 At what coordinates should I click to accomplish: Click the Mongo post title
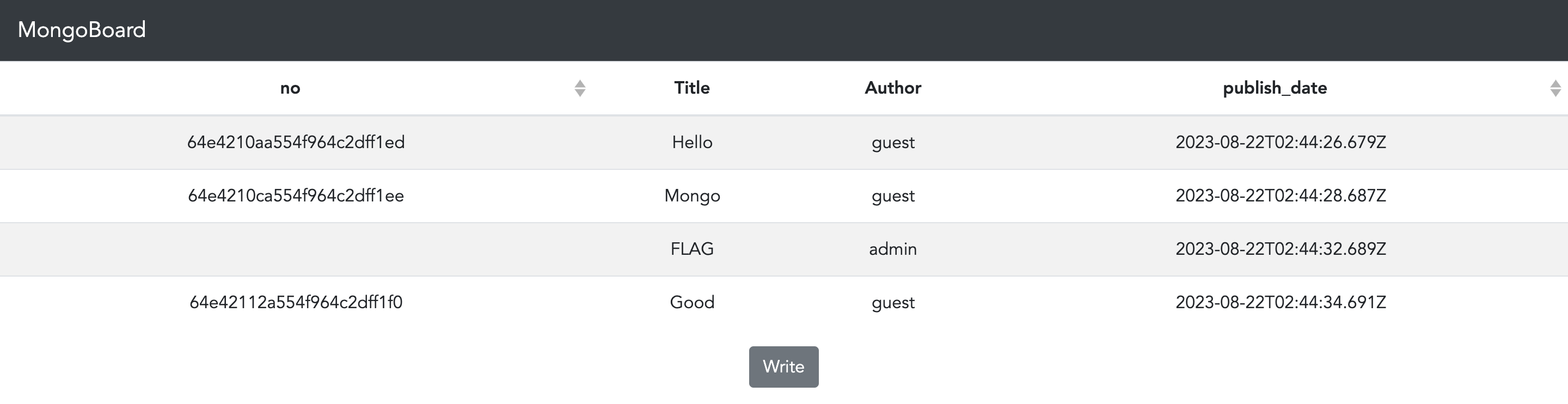click(692, 196)
